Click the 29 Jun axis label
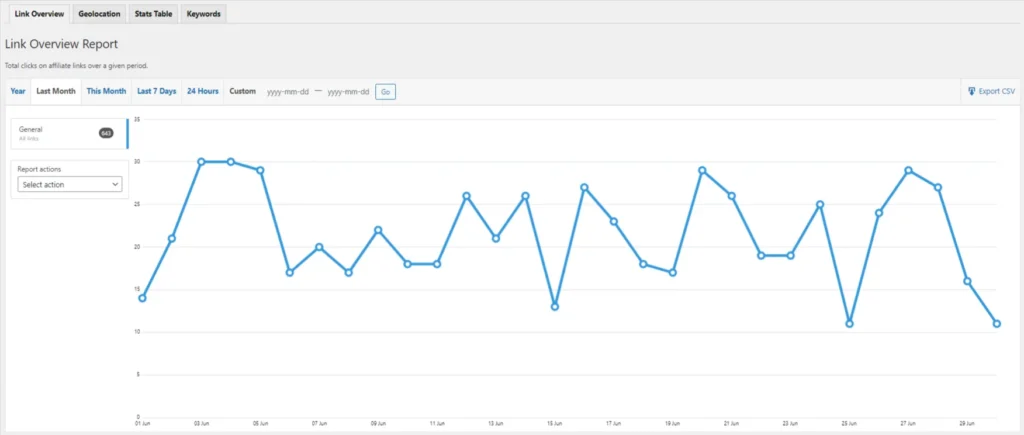This screenshot has height=435, width=1024. (x=967, y=423)
